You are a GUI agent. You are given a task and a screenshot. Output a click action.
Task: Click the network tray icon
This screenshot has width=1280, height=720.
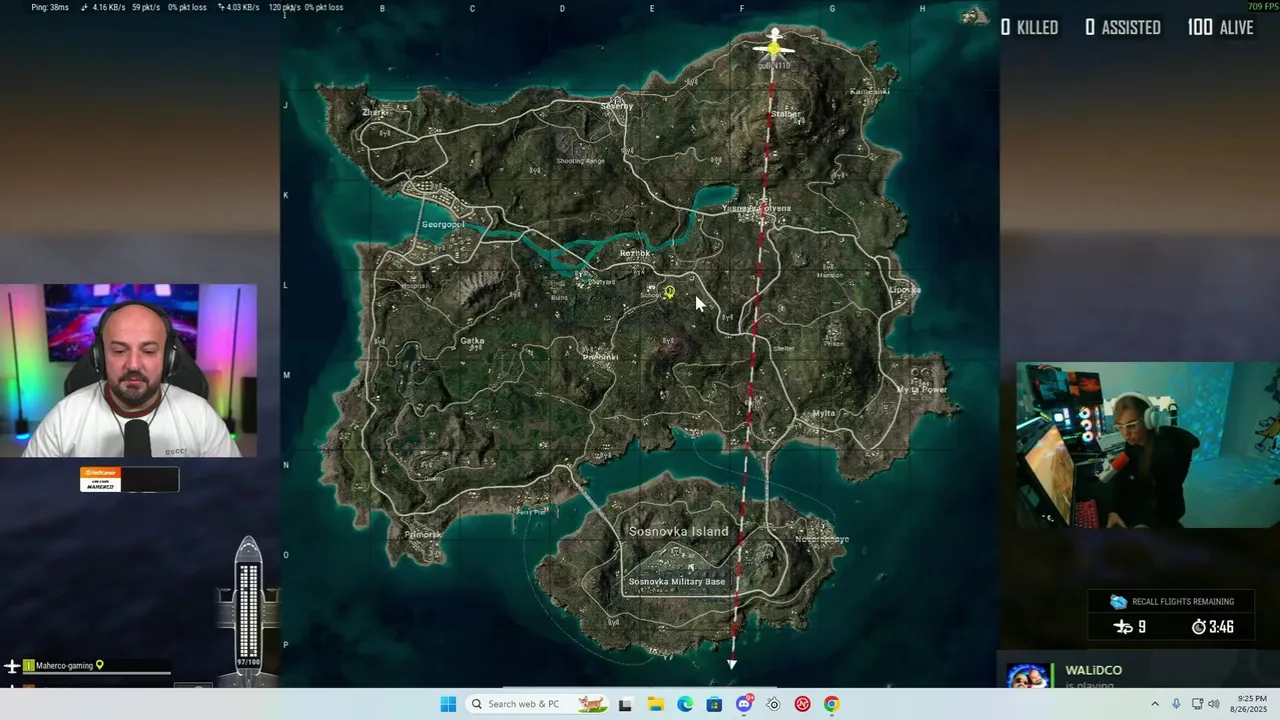click(1197, 704)
